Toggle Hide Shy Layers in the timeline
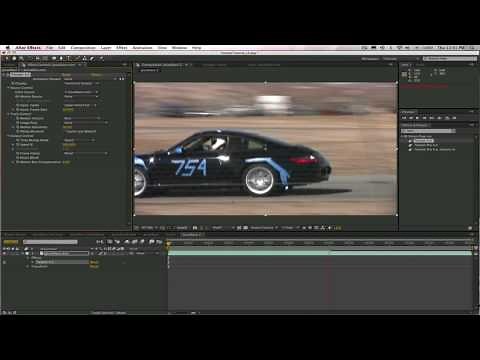The width and height of the screenshot is (480, 360). 127,242
